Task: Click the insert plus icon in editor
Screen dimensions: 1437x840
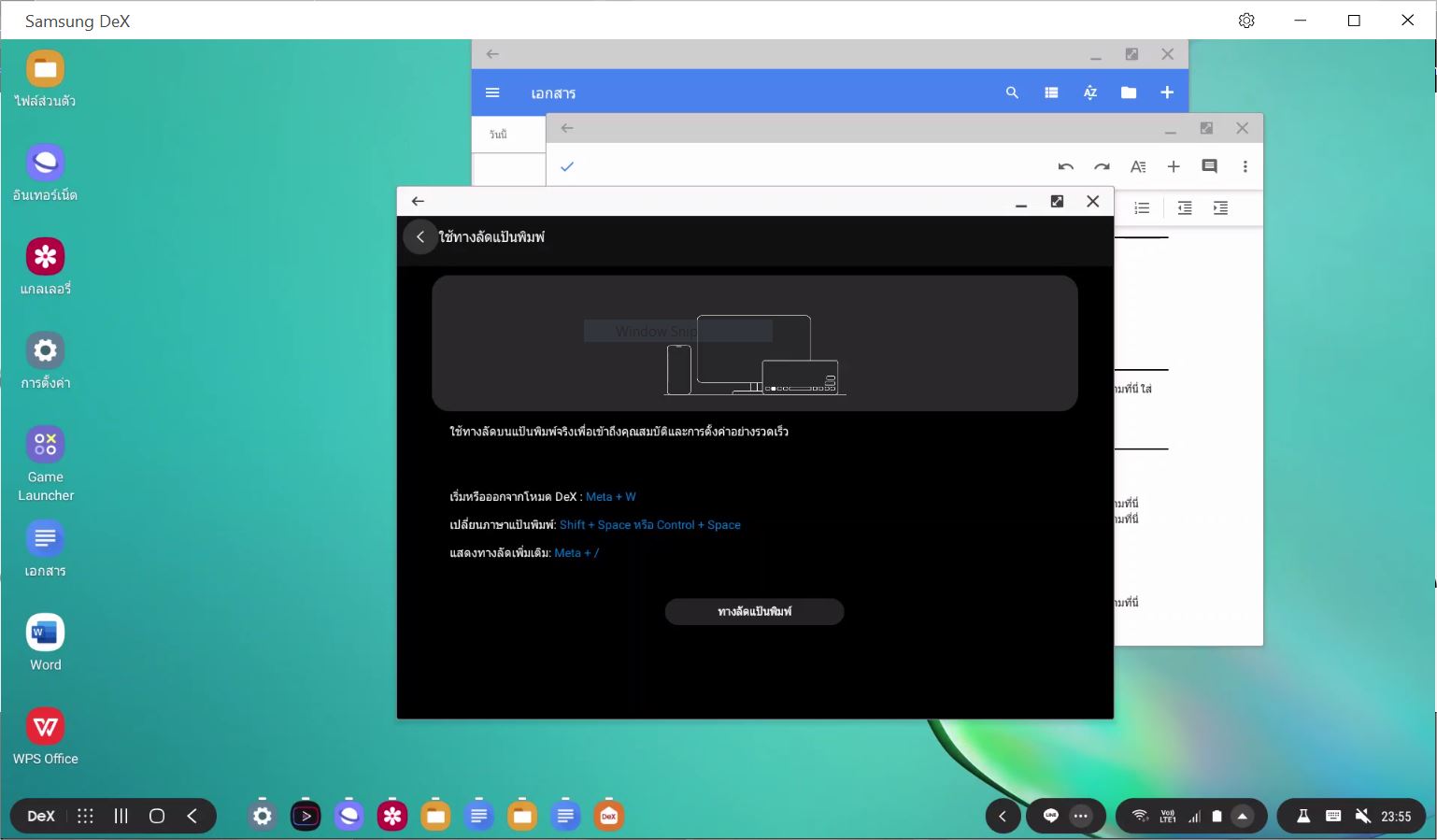Action: coord(1174,166)
